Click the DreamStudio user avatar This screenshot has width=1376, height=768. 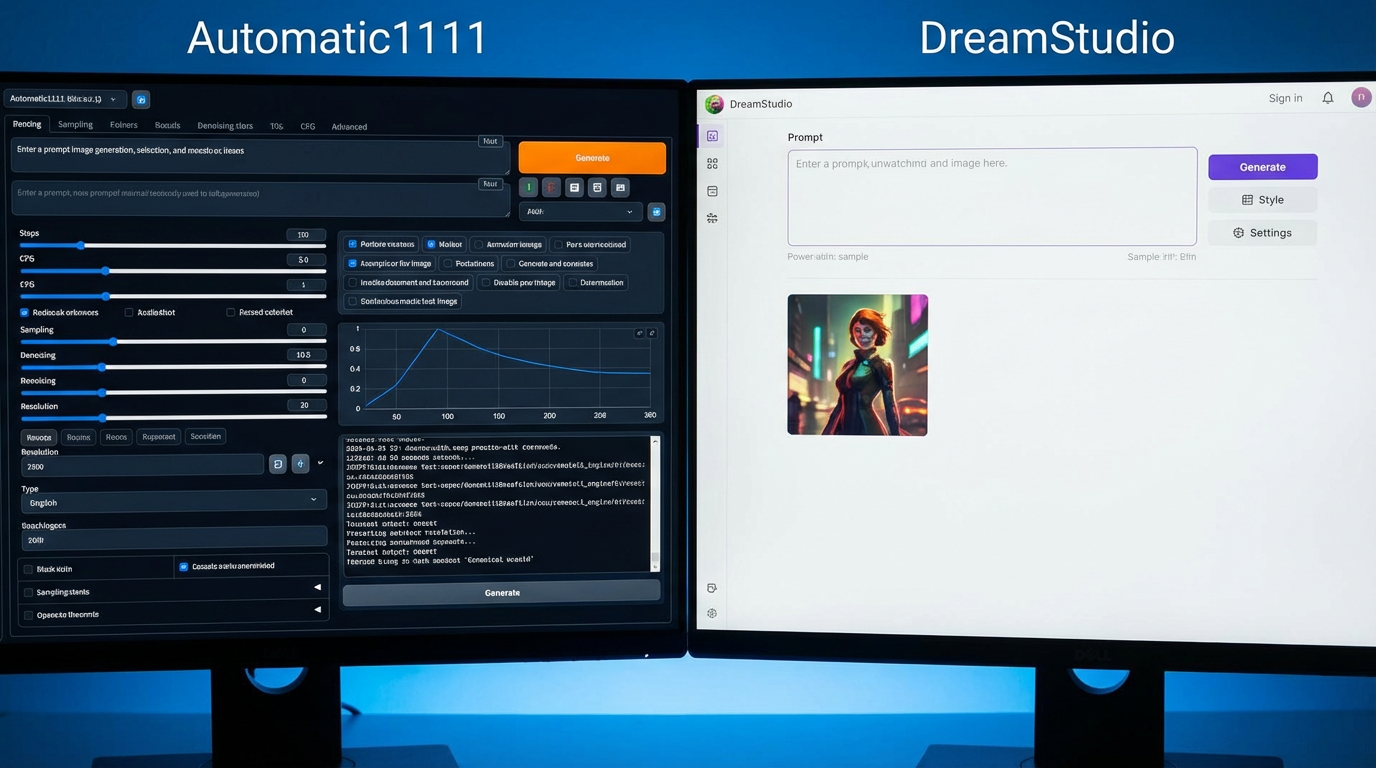(x=1360, y=97)
